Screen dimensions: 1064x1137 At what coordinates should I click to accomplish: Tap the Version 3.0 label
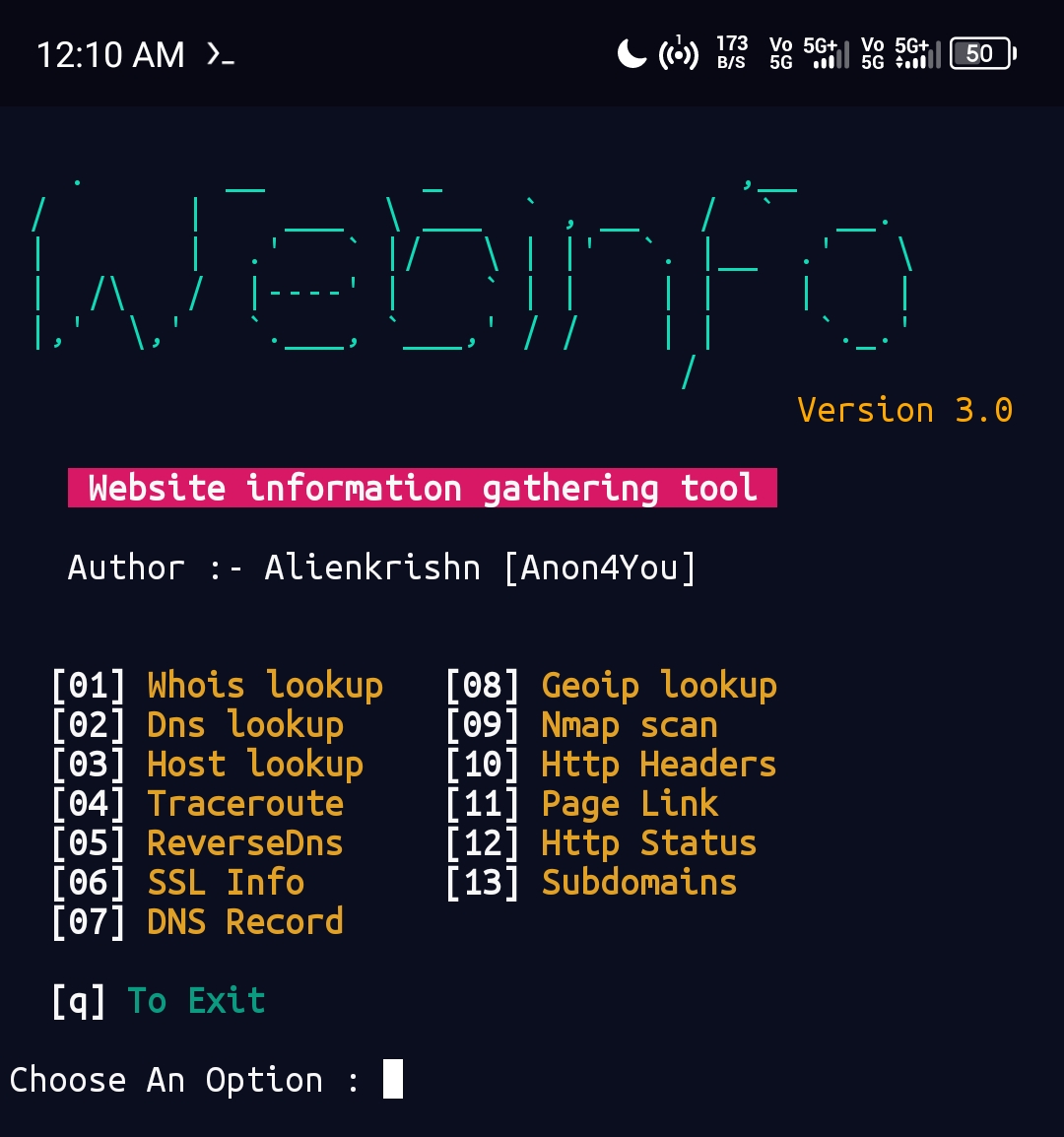(x=904, y=411)
